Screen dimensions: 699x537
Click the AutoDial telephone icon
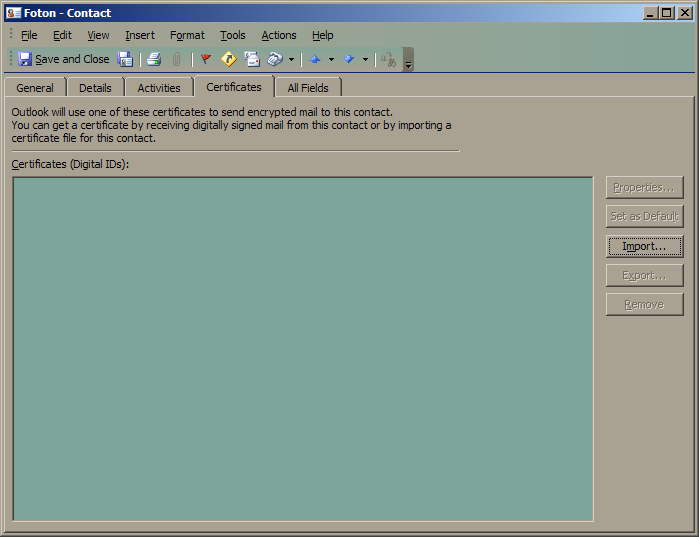275,59
